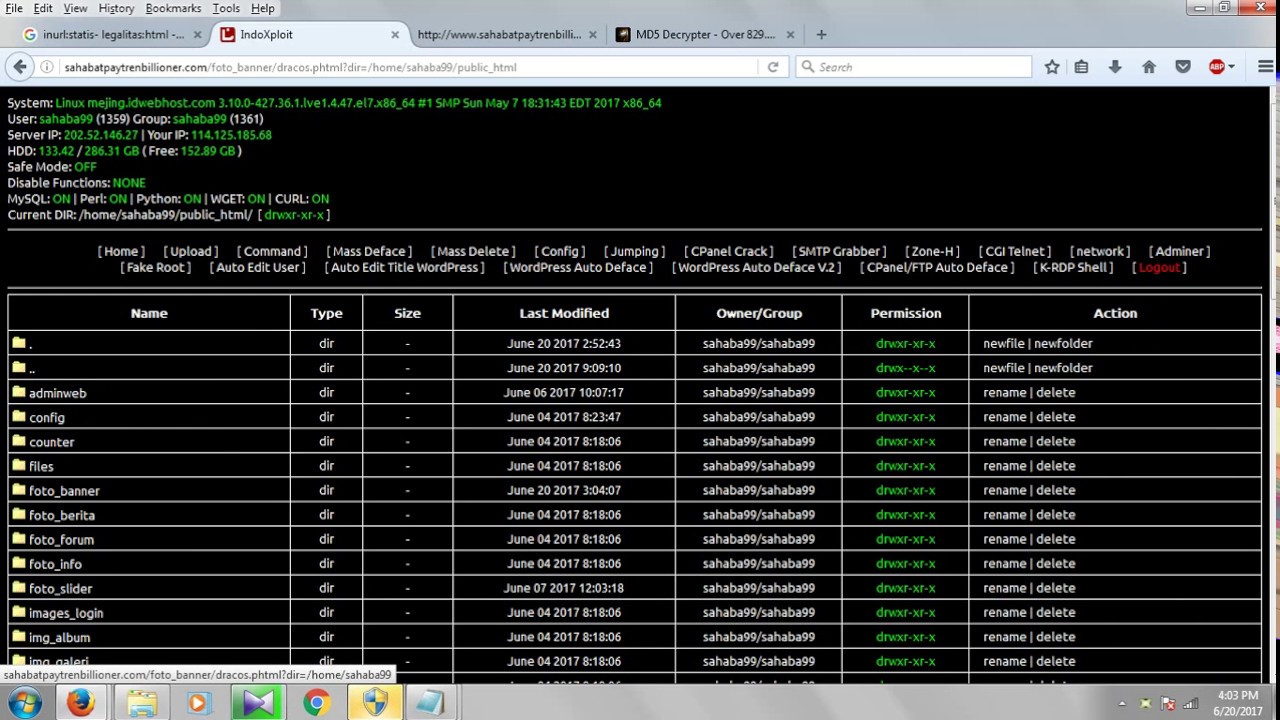Open the img_album folder name
1280x720 pixels.
click(60, 638)
